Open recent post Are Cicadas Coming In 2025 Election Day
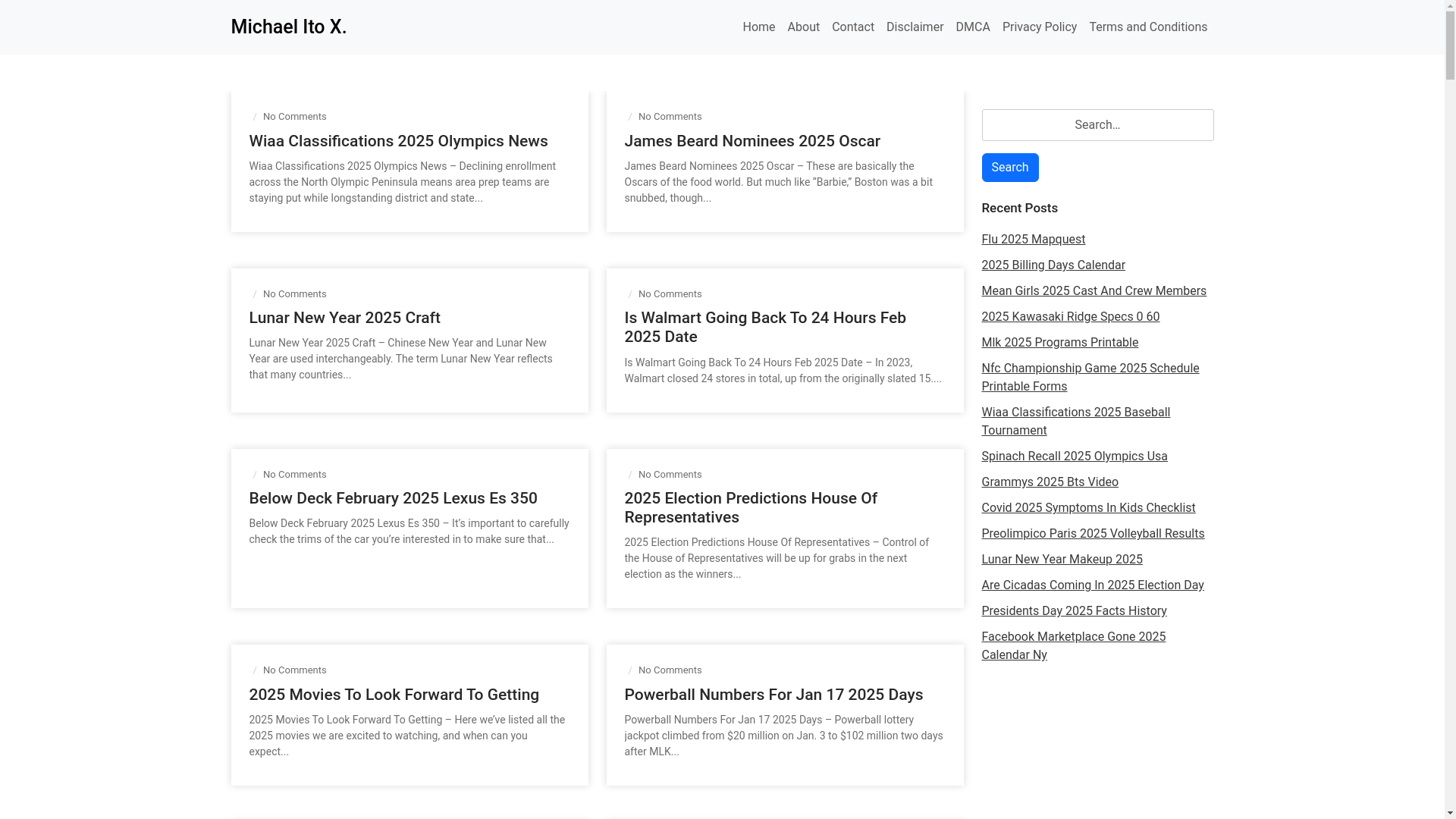 point(1092,585)
